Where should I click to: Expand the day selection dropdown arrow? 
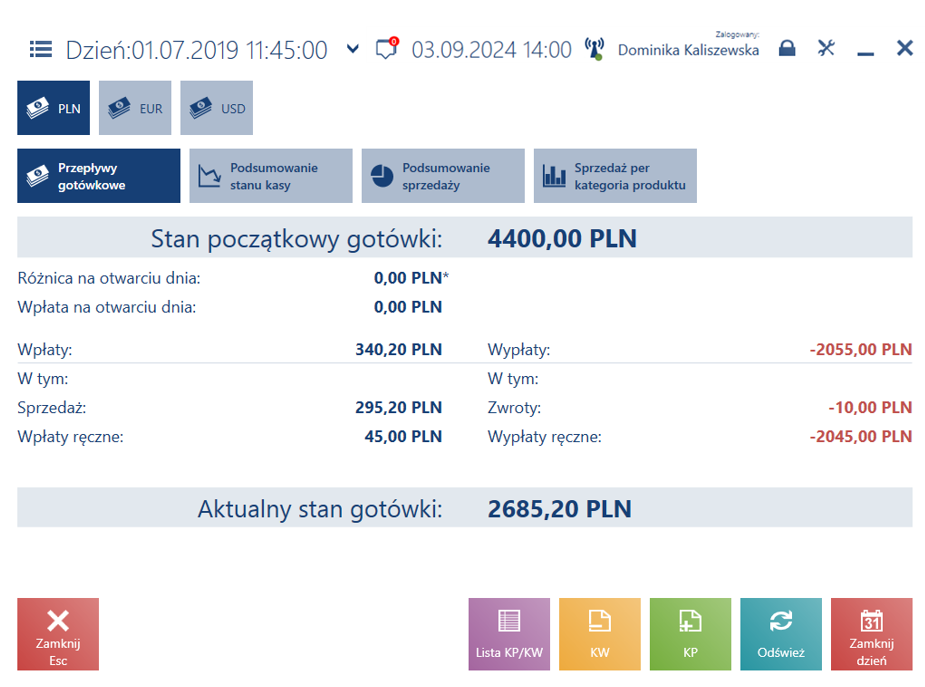click(353, 49)
